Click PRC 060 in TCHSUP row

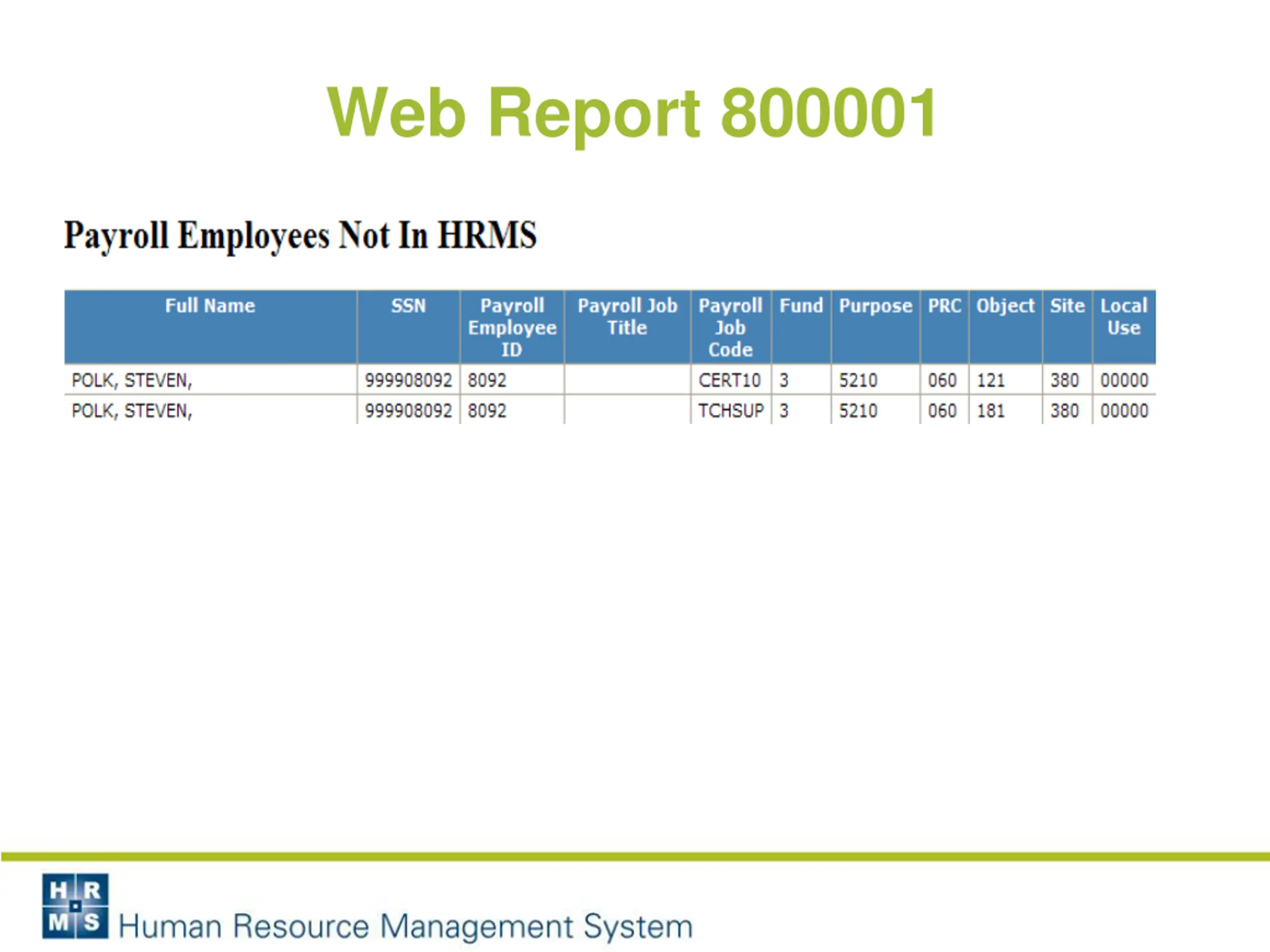942,410
